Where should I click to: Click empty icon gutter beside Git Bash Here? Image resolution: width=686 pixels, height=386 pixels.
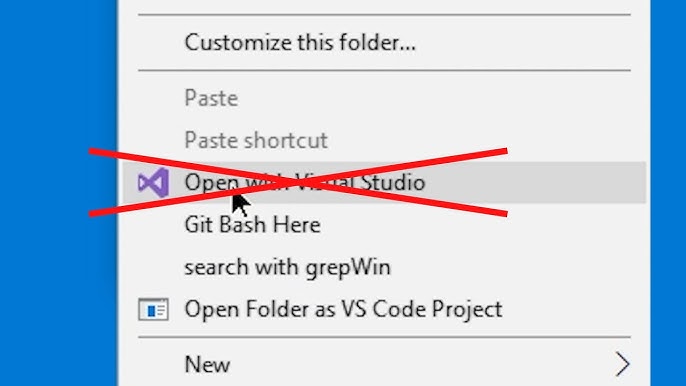pos(153,225)
